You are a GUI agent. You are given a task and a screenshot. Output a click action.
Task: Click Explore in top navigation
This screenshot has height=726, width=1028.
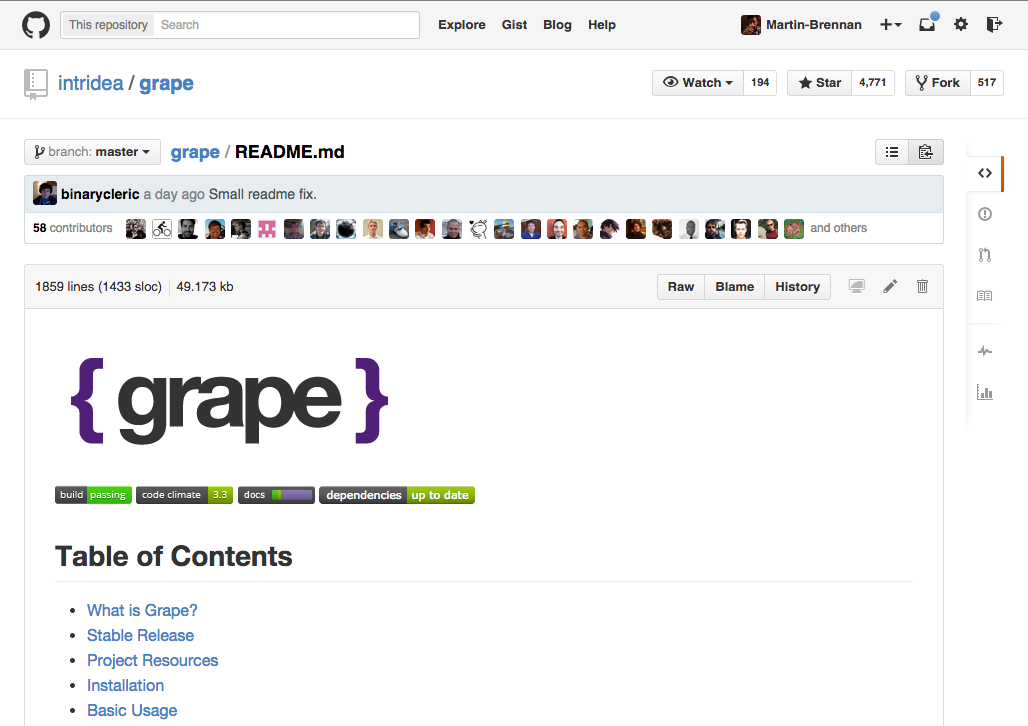(462, 25)
